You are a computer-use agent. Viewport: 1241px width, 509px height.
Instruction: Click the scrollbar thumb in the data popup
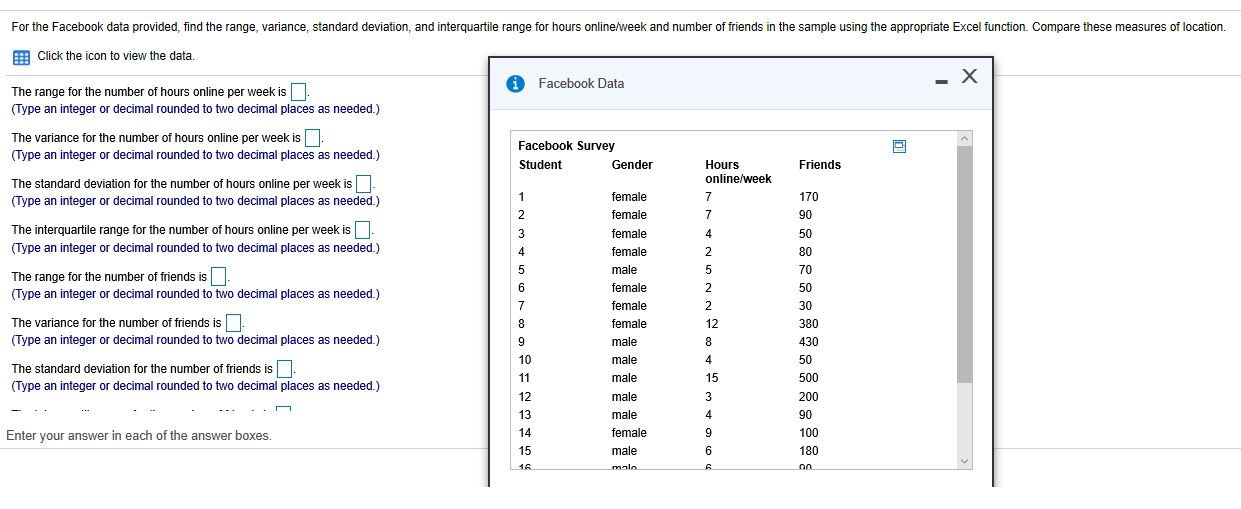click(964, 264)
